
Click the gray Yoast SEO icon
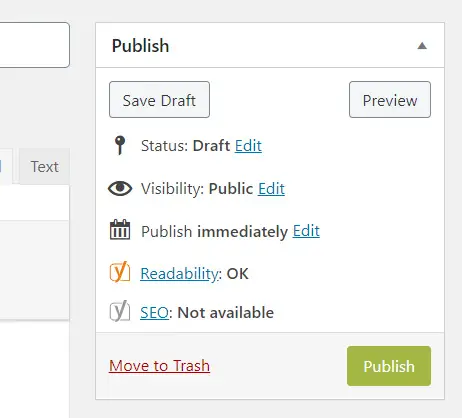[120, 311]
